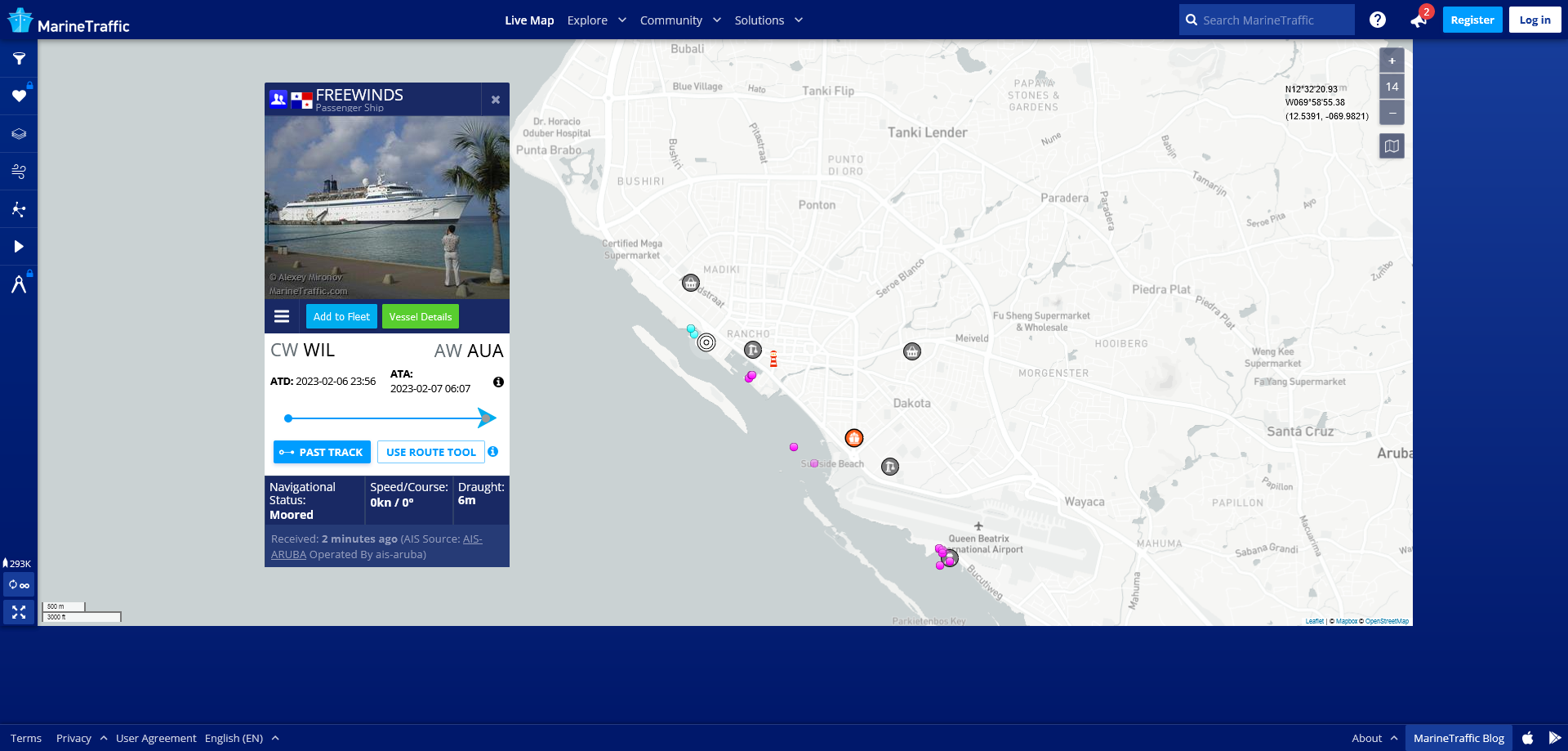Click the red lighthouse icon
The width and height of the screenshot is (1568, 751).
pos(773,358)
